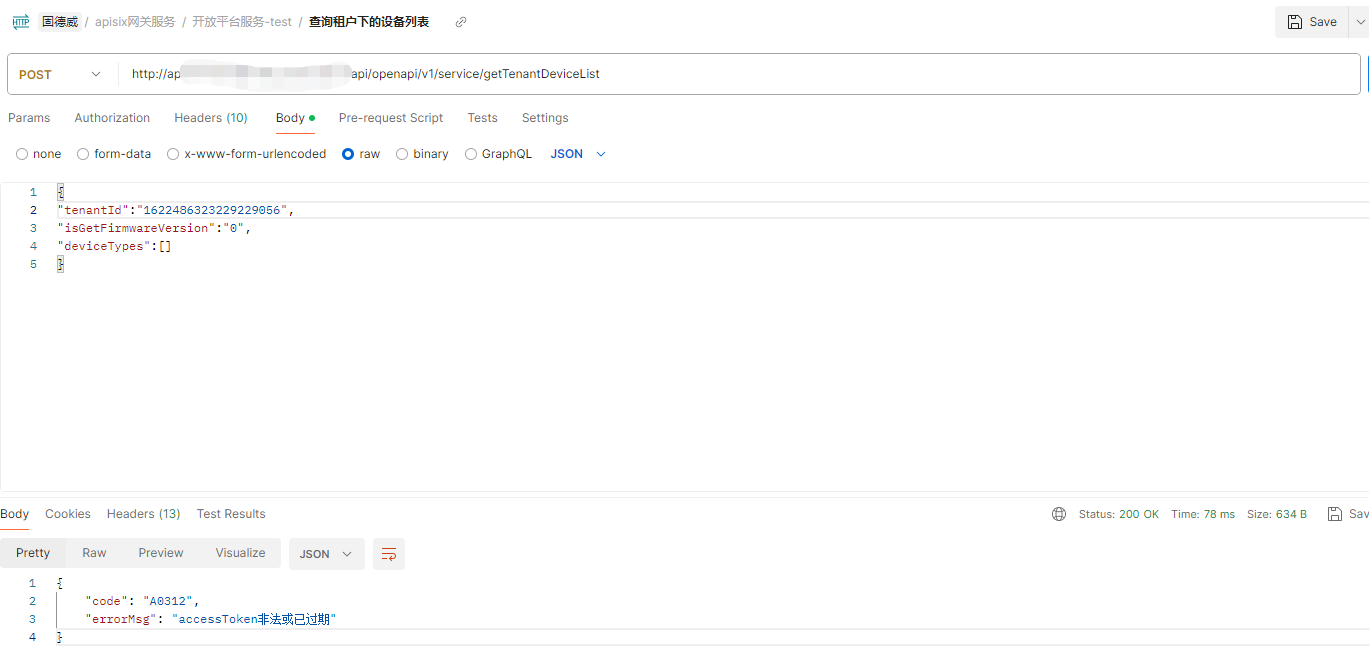The width and height of the screenshot is (1369, 660).
Task: Open the Pre-request Script tab
Action: (x=390, y=118)
